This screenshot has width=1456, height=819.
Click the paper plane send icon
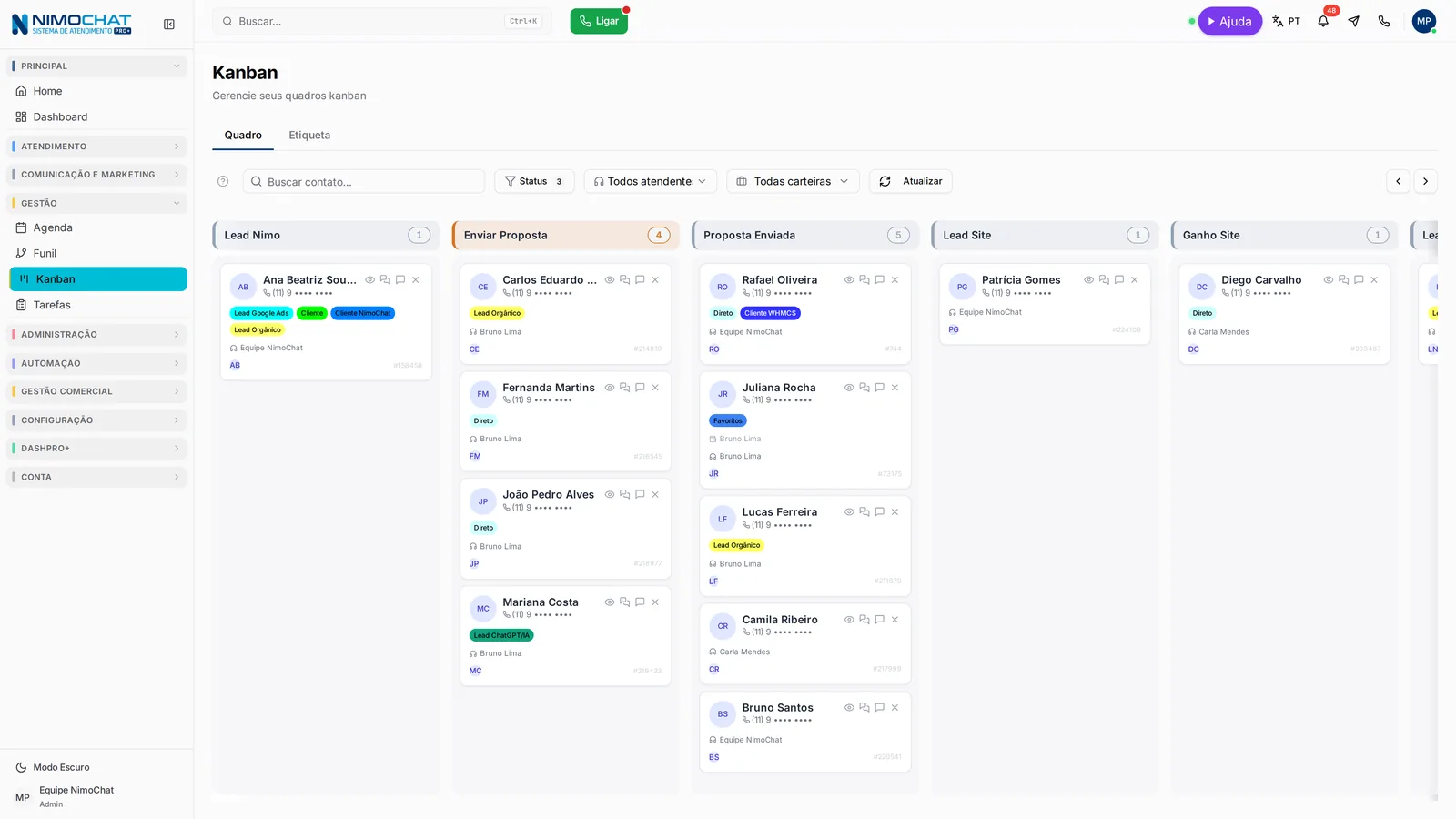tap(1354, 21)
